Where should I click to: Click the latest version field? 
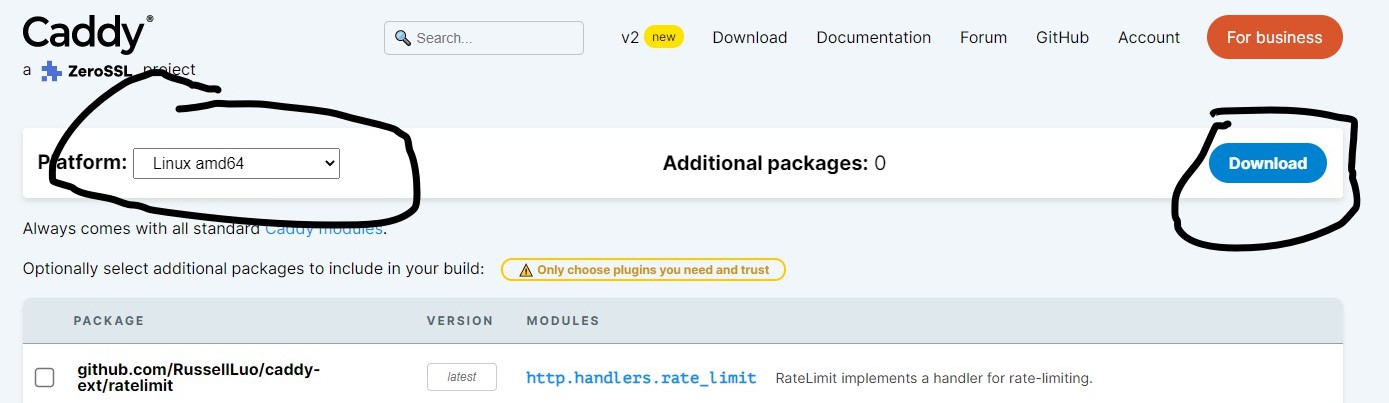(462, 377)
